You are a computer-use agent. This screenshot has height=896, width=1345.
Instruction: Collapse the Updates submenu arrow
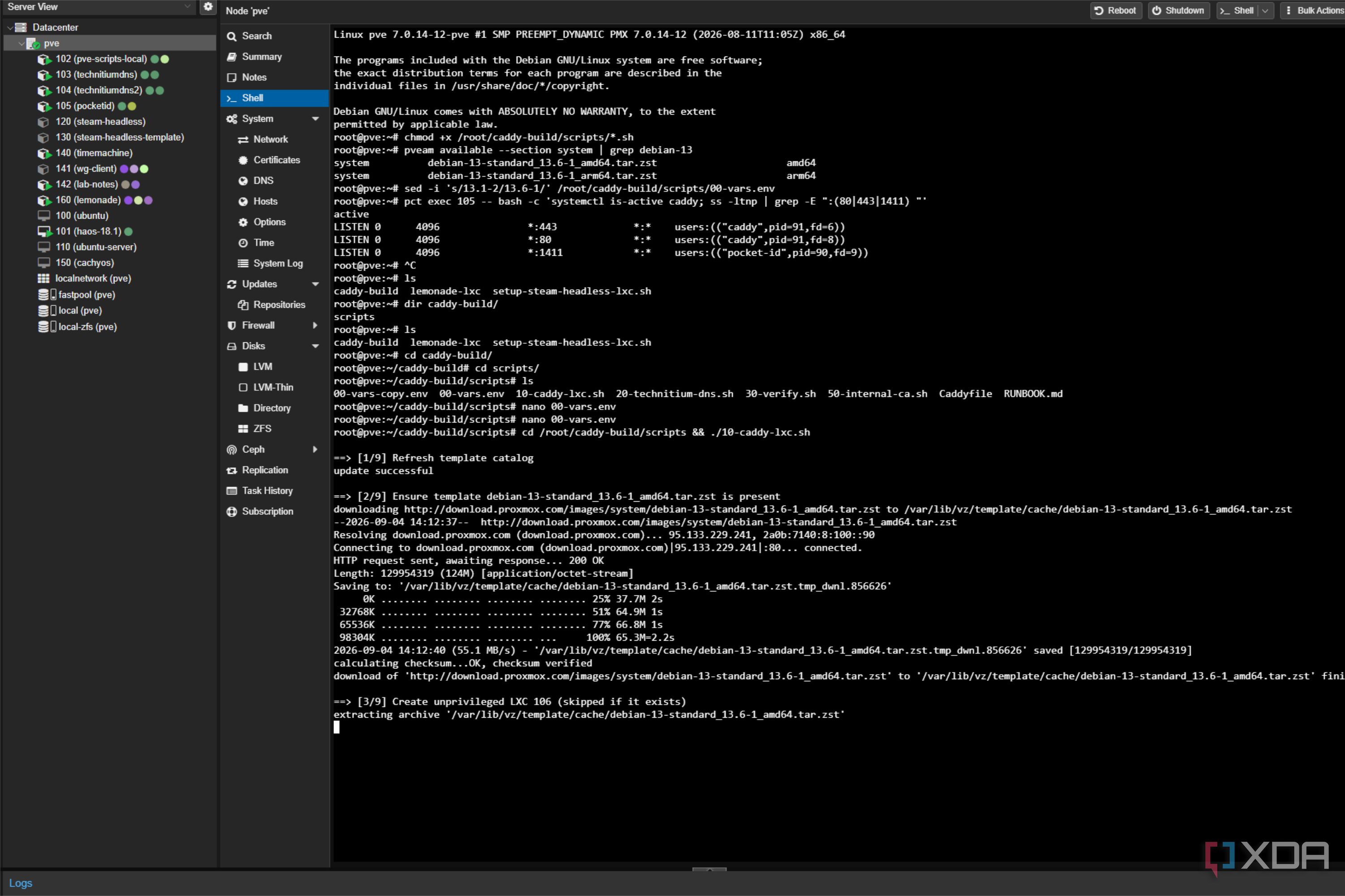[x=315, y=284]
